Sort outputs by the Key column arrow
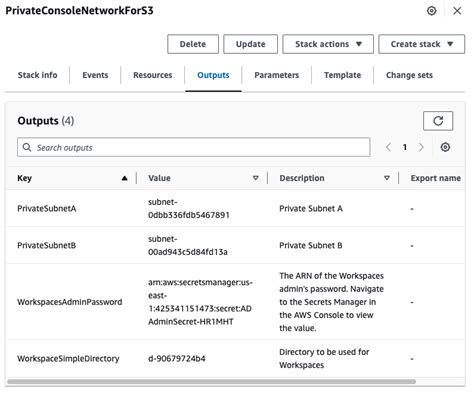The width and height of the screenshot is (474, 396). coord(124,178)
